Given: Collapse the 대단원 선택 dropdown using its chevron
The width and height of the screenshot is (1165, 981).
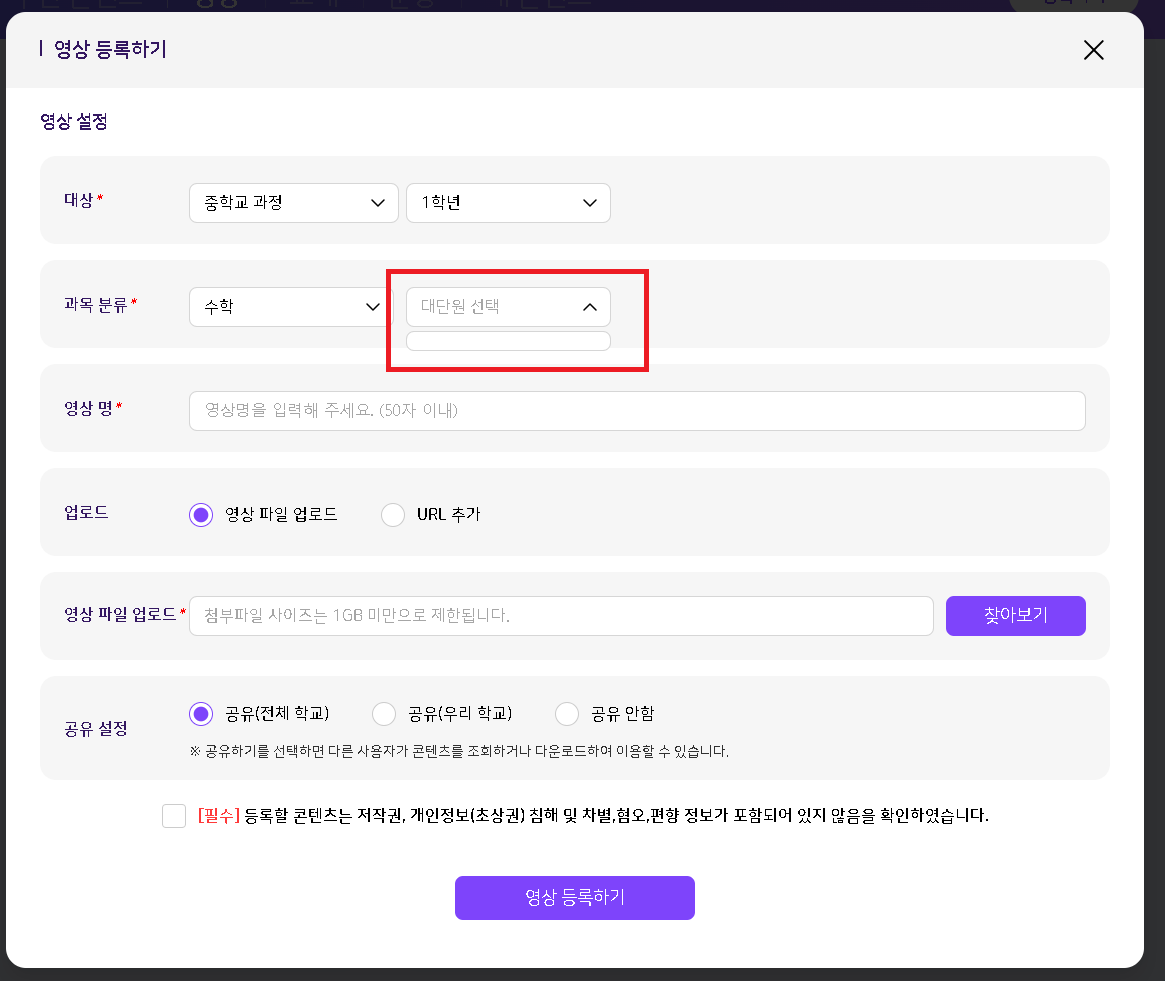Looking at the screenshot, I should coord(589,307).
